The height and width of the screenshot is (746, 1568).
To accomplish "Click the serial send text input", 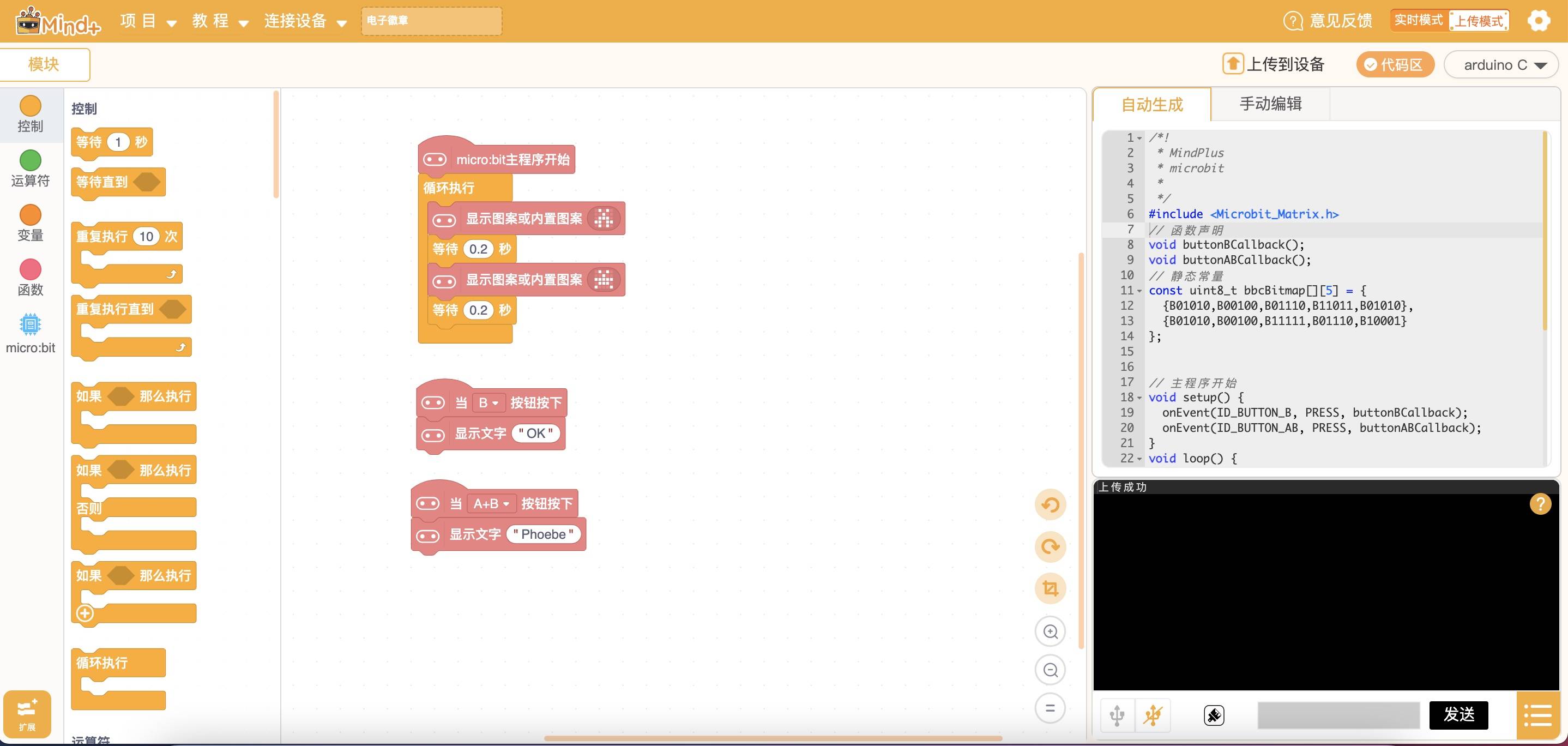I will point(1338,715).
